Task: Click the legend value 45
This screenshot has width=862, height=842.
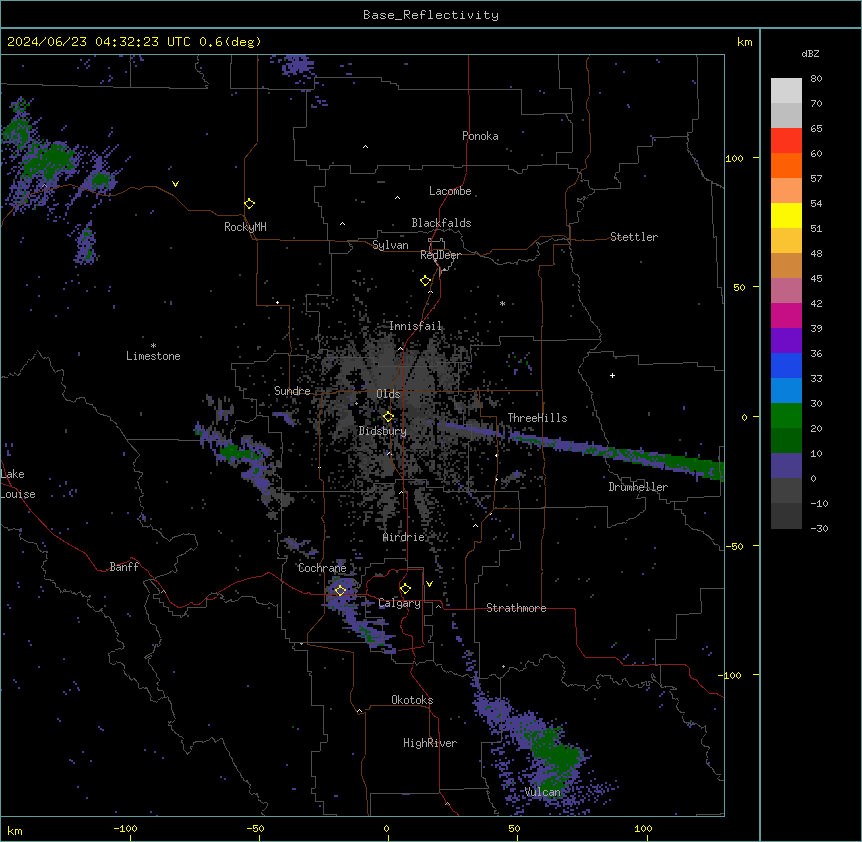Action: tap(816, 279)
